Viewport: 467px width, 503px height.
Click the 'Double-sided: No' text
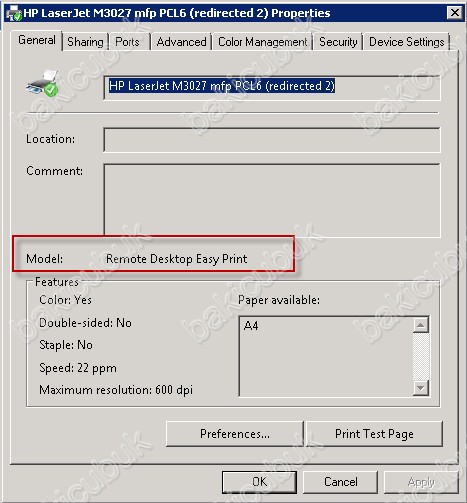85,323
